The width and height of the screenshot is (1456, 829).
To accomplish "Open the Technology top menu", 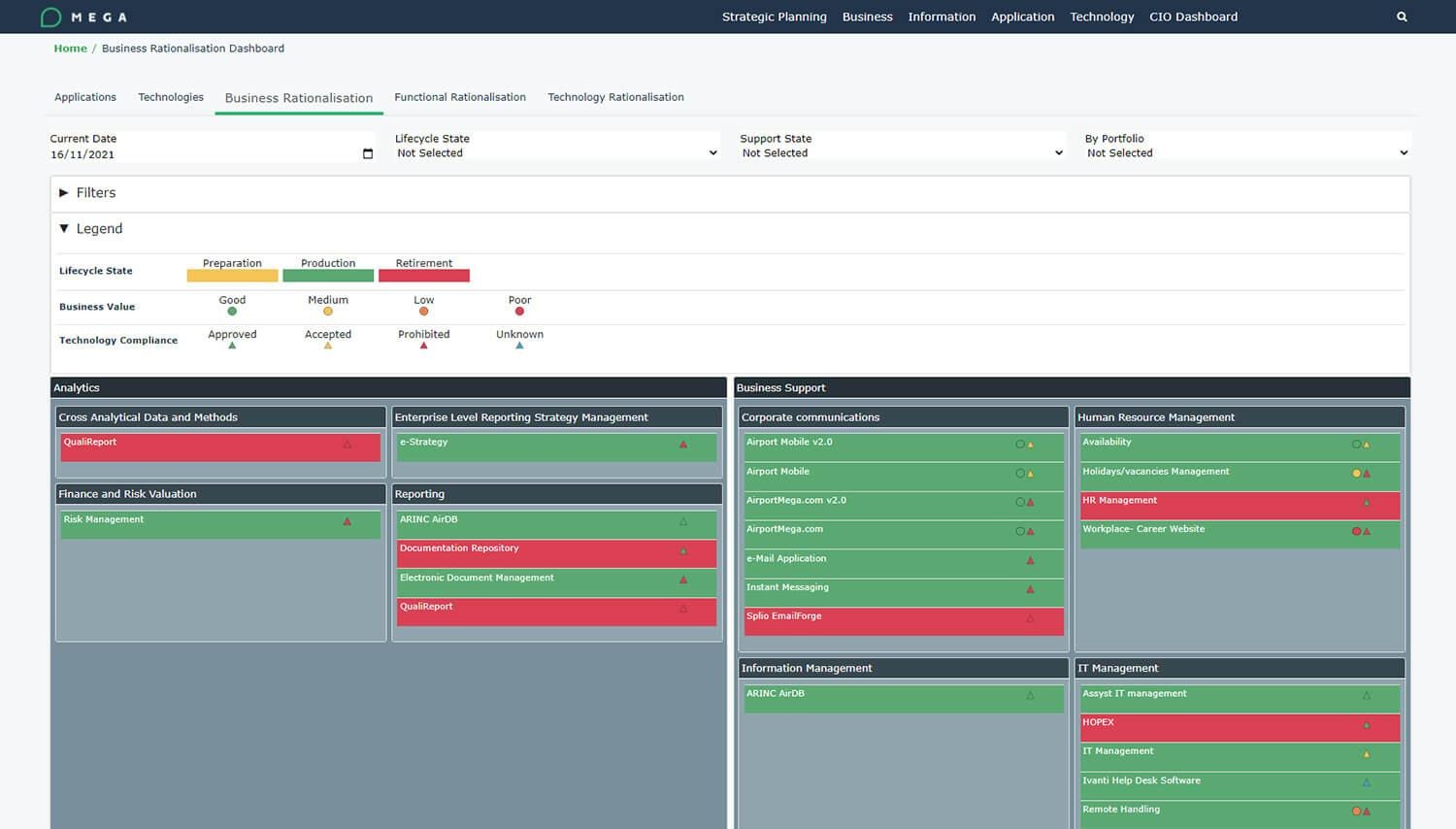I will tap(1102, 17).
